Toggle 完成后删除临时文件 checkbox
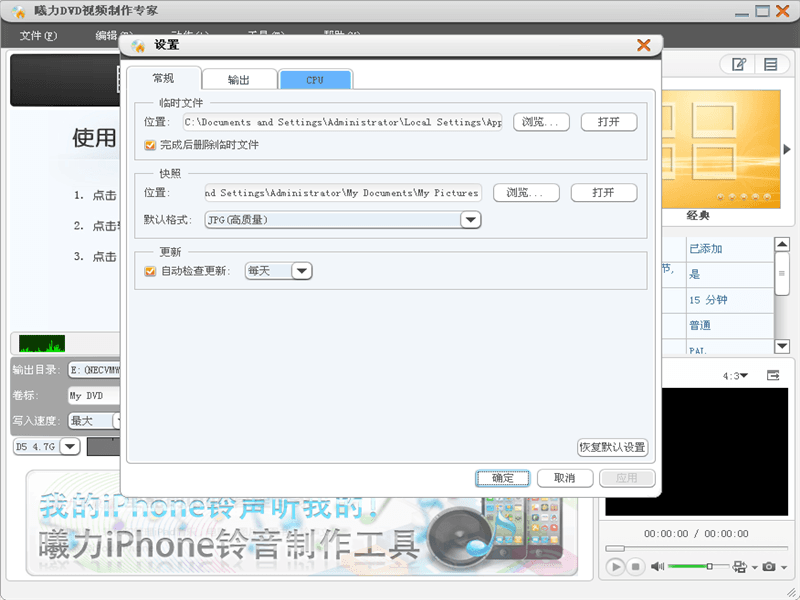This screenshot has width=800, height=600. [150, 145]
